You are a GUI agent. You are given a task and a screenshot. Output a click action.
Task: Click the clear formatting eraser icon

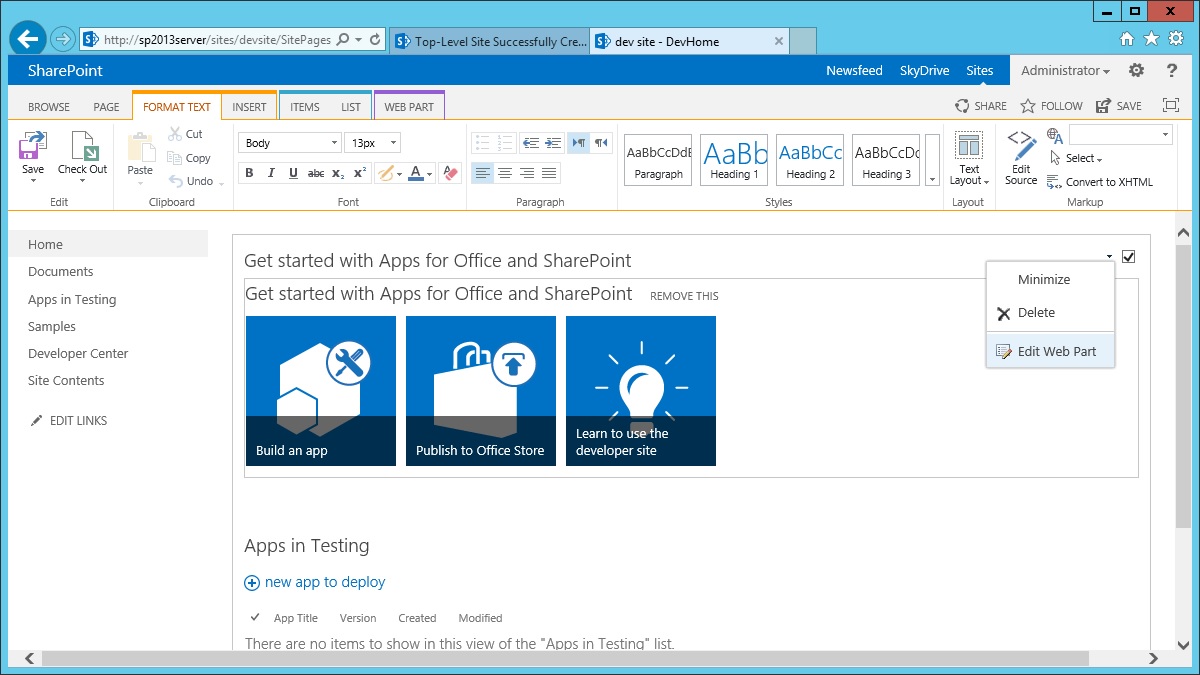pyautogui.click(x=448, y=172)
